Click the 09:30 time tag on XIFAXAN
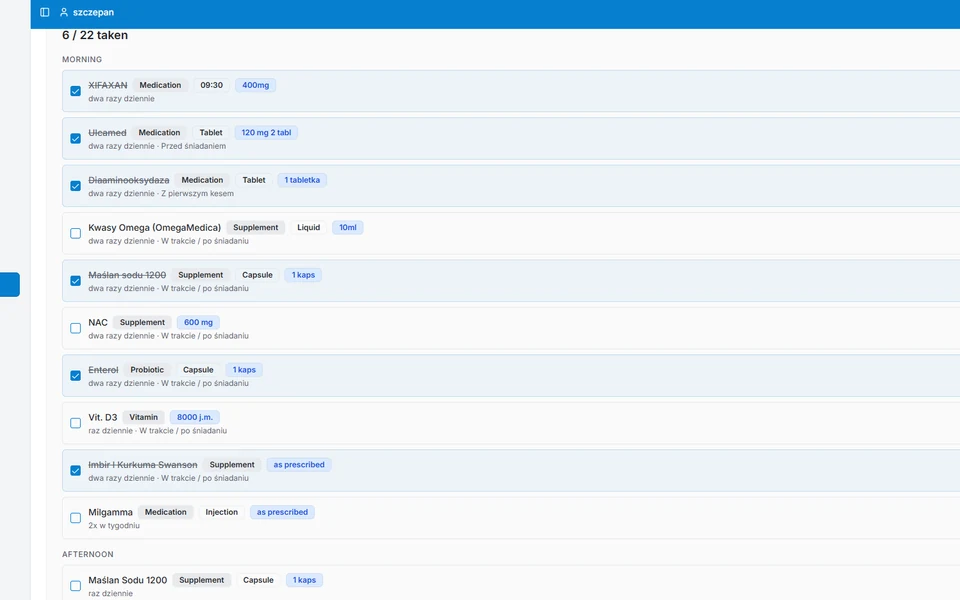This screenshot has height=600, width=960. tap(212, 85)
